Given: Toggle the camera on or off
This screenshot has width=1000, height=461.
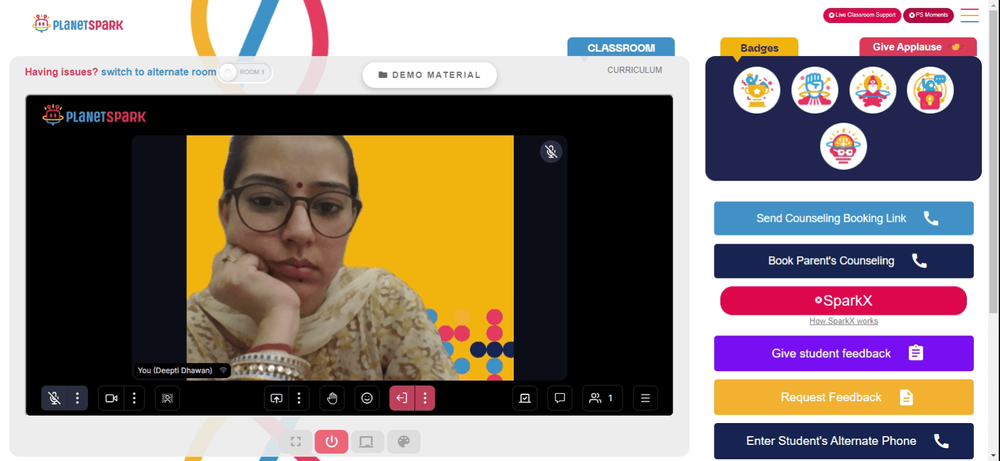Looking at the screenshot, I should tap(111, 399).
